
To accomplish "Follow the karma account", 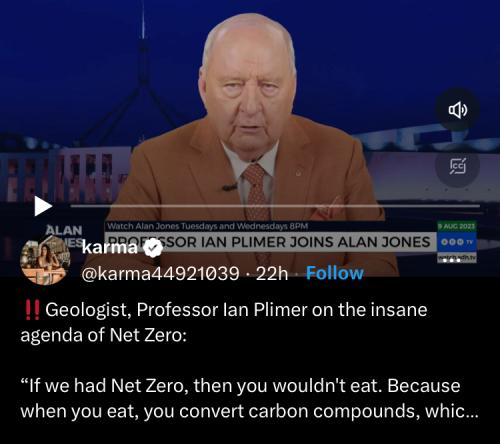I will pyautogui.click(x=335, y=273).
